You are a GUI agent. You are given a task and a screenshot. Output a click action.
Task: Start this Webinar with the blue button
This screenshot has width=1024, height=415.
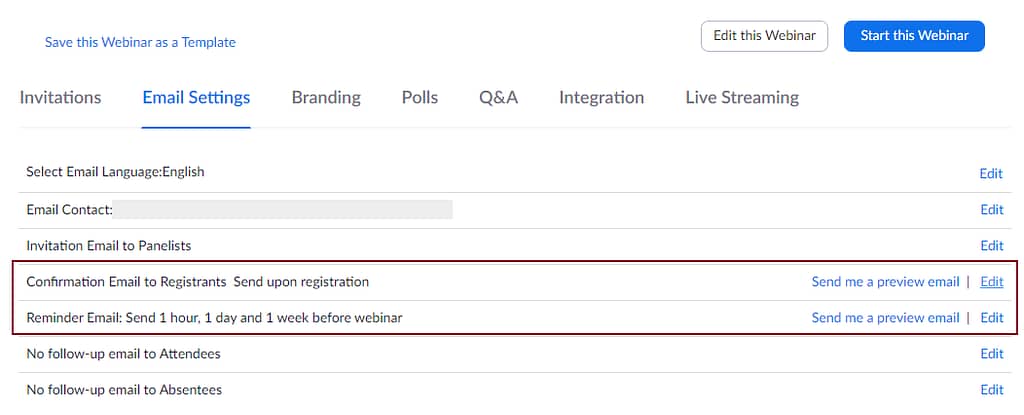pos(914,36)
